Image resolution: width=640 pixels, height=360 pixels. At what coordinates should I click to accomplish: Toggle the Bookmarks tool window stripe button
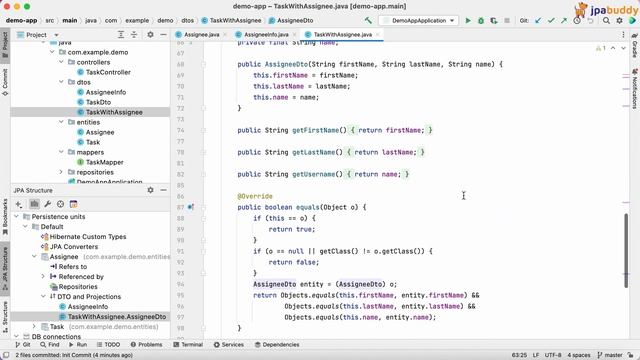(x=5, y=217)
